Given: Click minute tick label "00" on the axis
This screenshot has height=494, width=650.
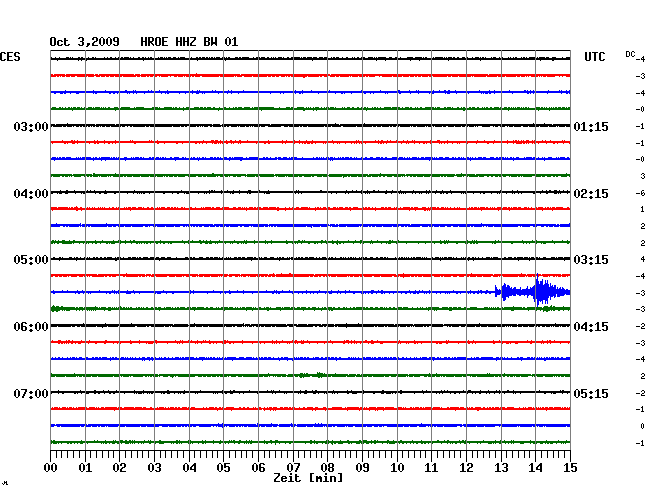Looking at the screenshot, I should pos(51,467).
